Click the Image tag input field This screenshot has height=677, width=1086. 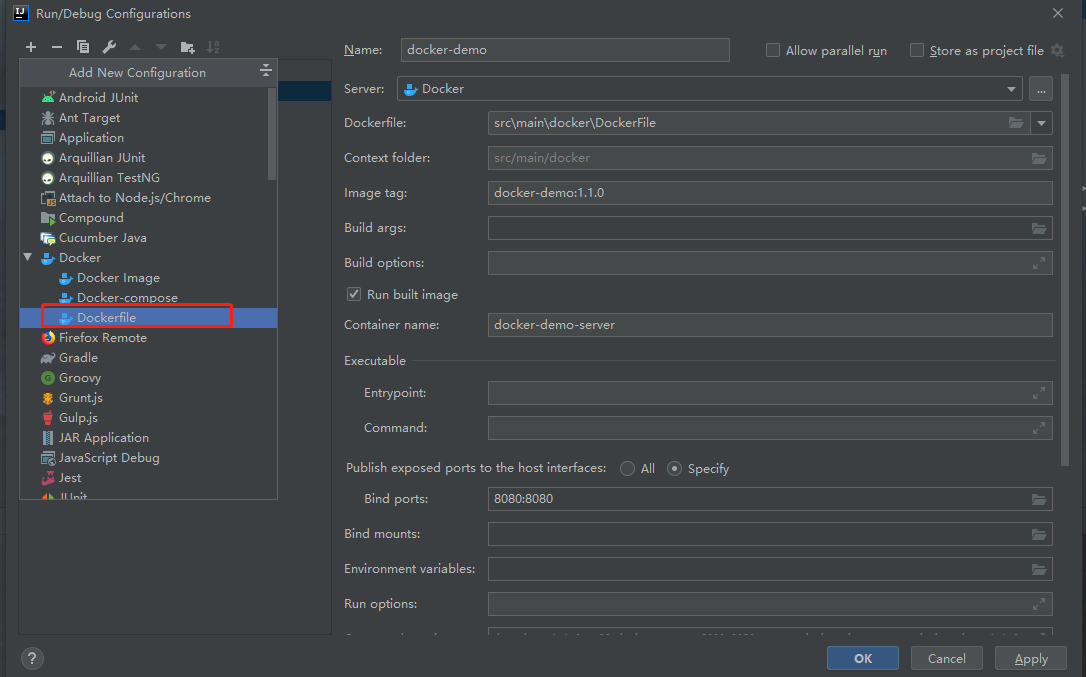[770, 193]
